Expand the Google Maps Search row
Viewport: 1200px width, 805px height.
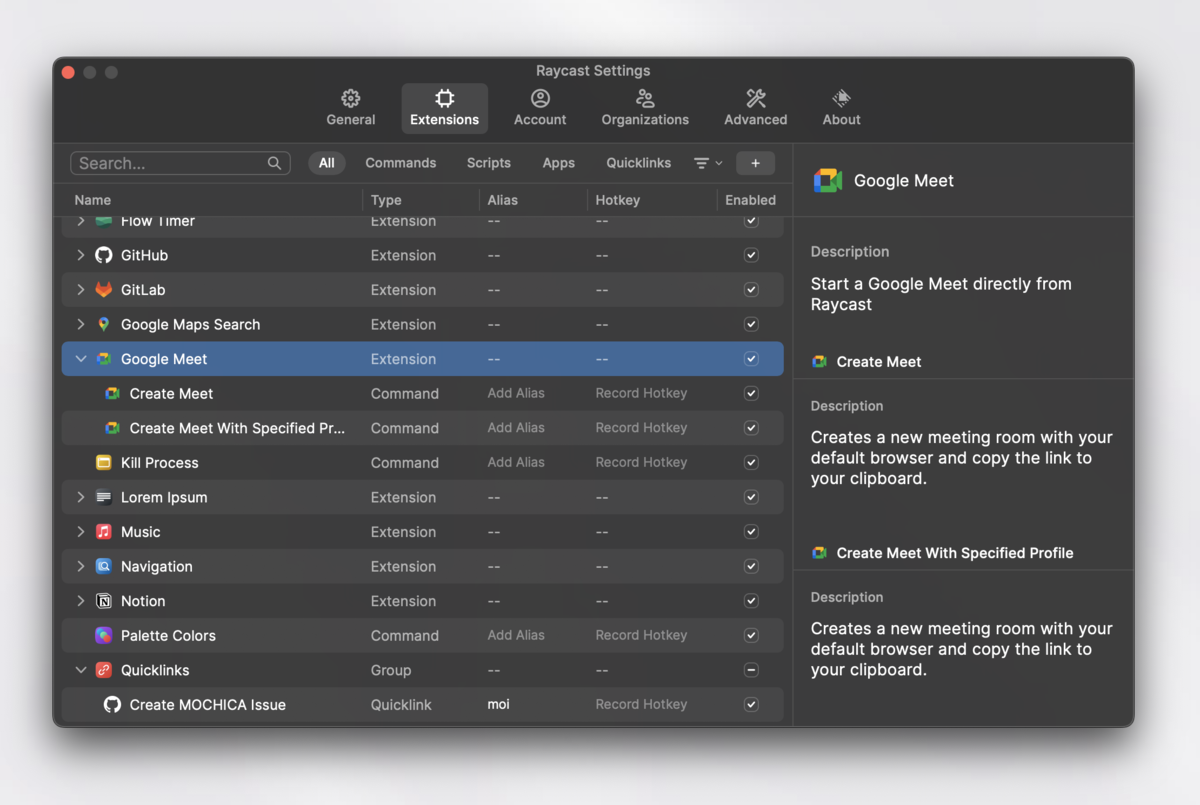pyautogui.click(x=81, y=324)
